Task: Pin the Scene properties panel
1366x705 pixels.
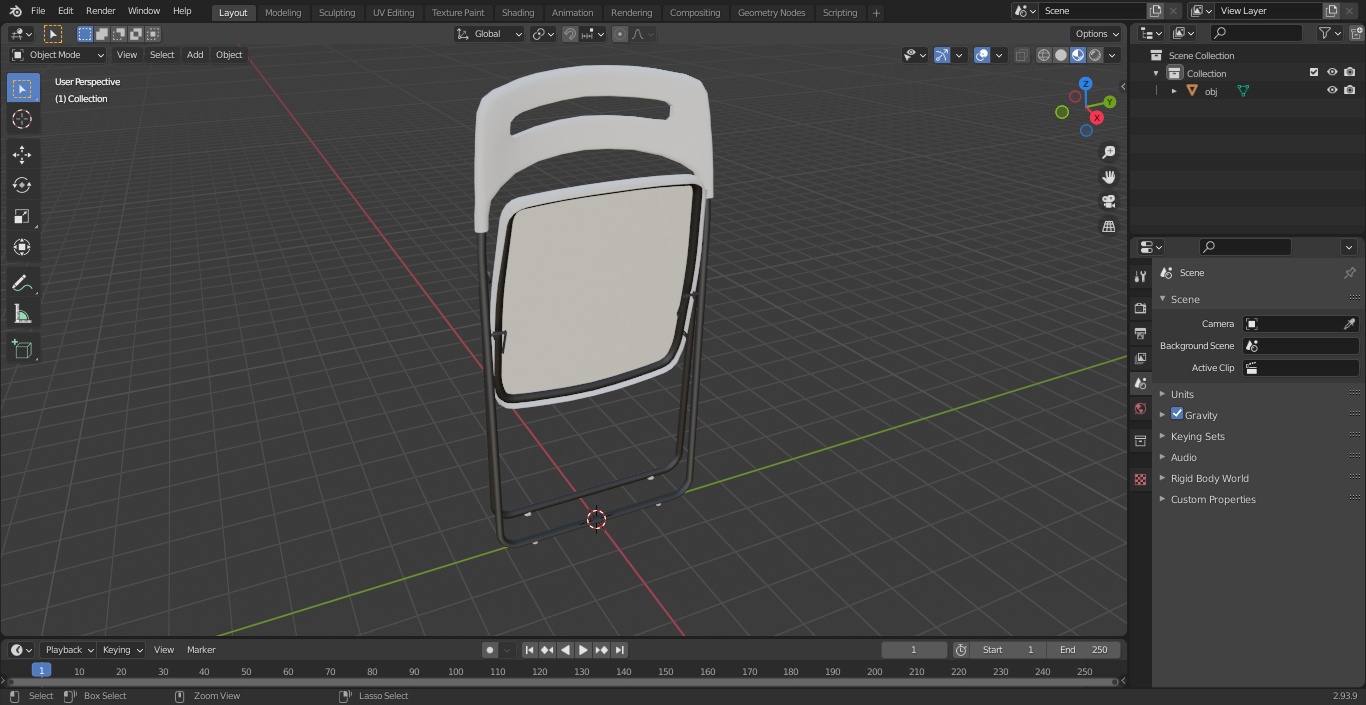Action: tap(1349, 273)
